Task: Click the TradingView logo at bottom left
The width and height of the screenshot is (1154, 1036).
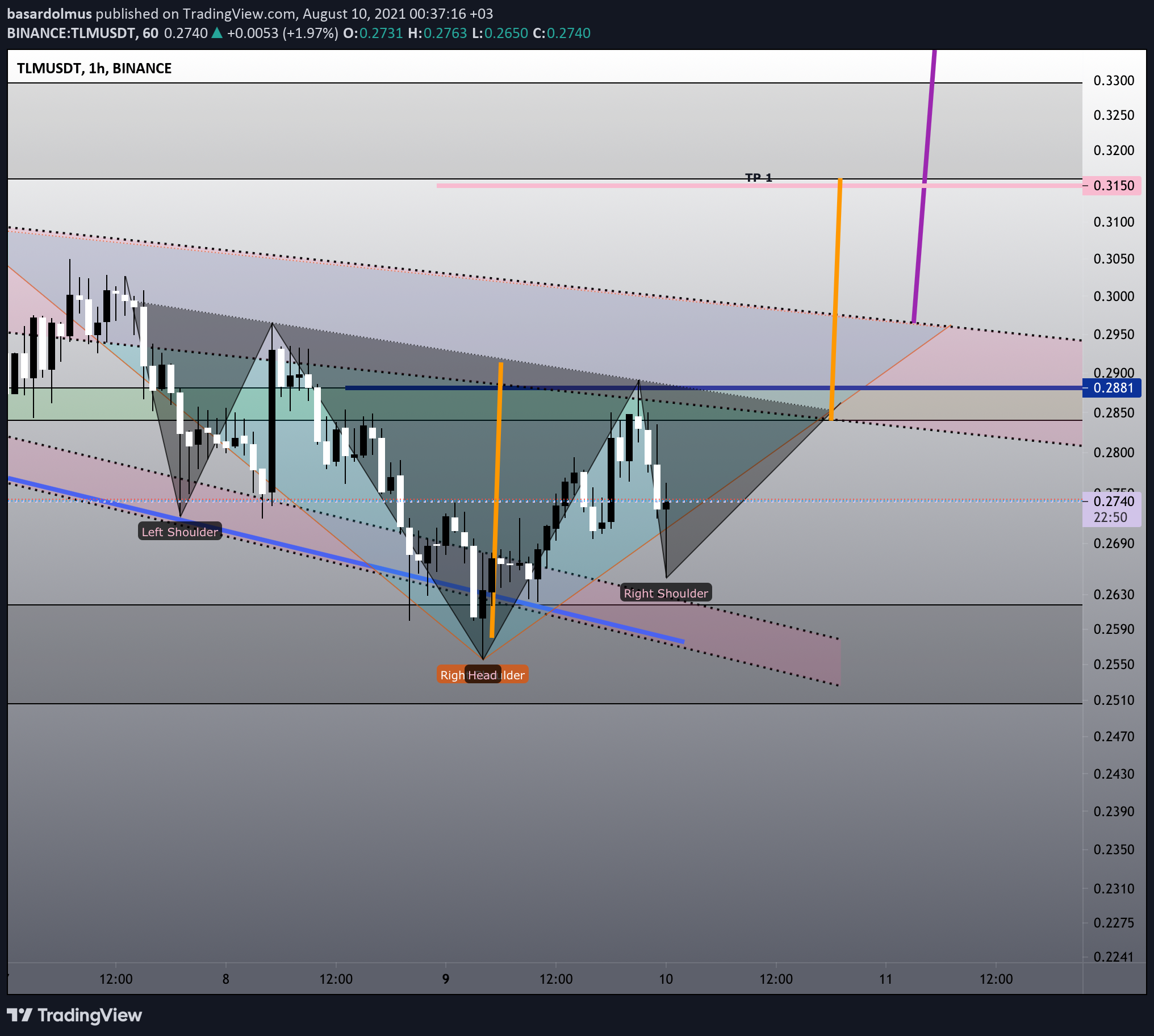Action: tap(74, 1016)
